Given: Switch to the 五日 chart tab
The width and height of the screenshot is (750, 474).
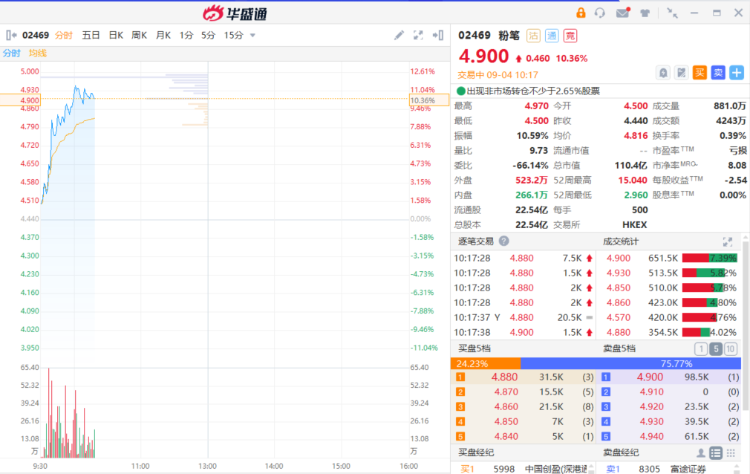Looking at the screenshot, I should [x=91, y=35].
